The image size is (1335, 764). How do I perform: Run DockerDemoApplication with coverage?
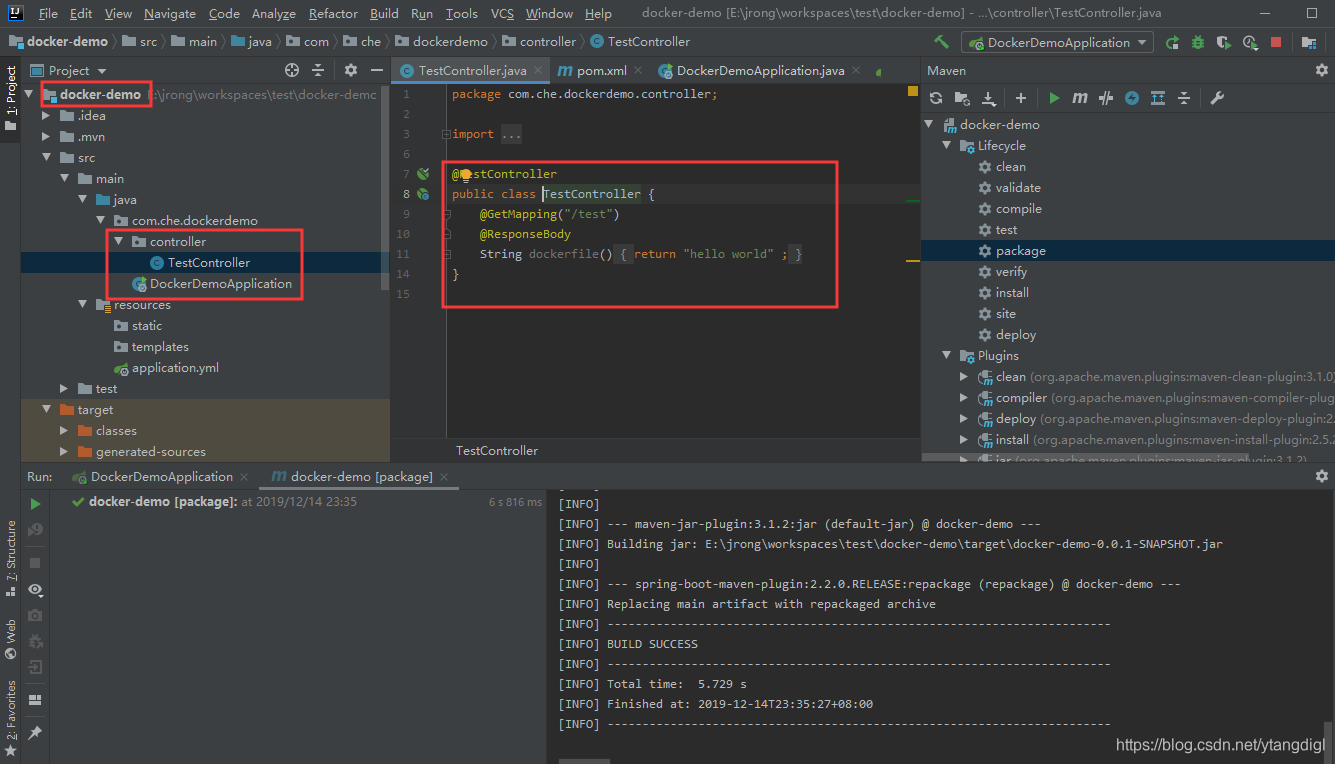click(1223, 42)
